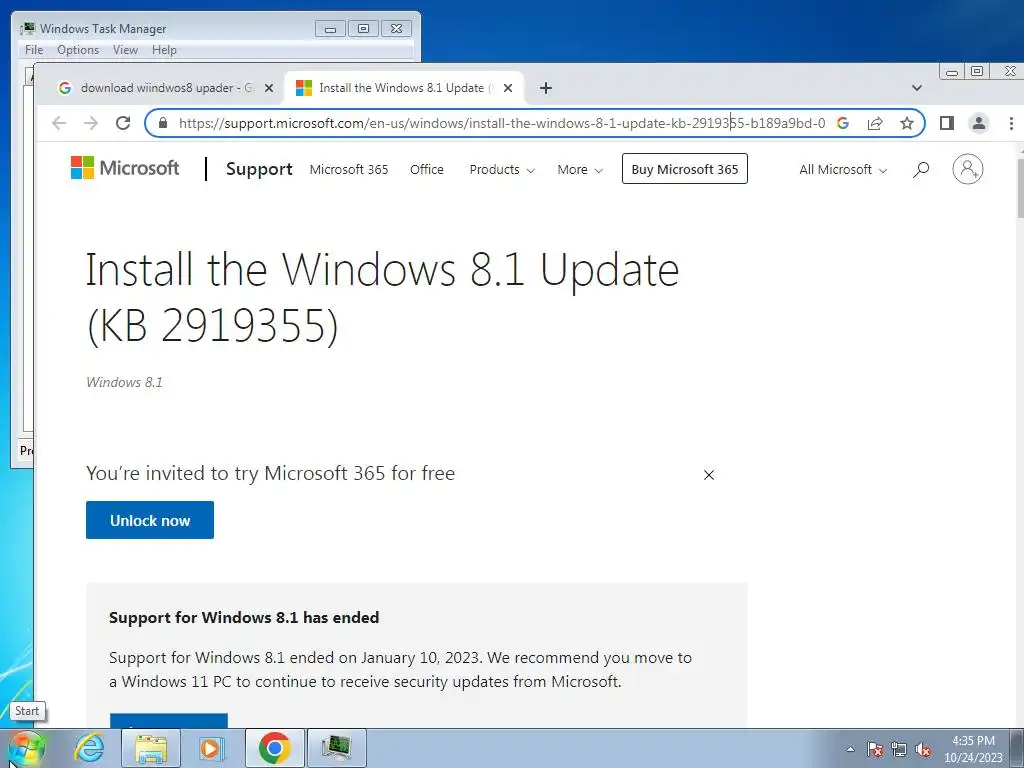This screenshot has width=1024, height=768.
Task: Open the Options menu in Task Manager
Action: (78, 50)
